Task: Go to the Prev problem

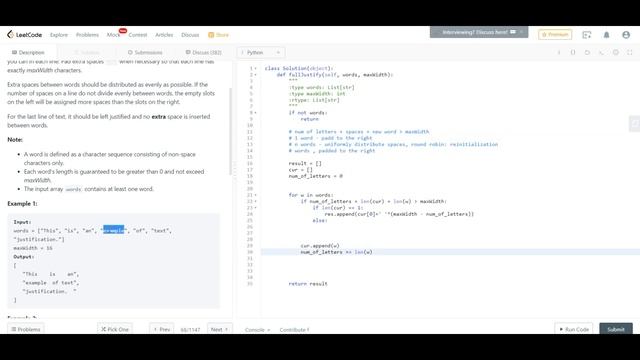Action: tap(162, 329)
